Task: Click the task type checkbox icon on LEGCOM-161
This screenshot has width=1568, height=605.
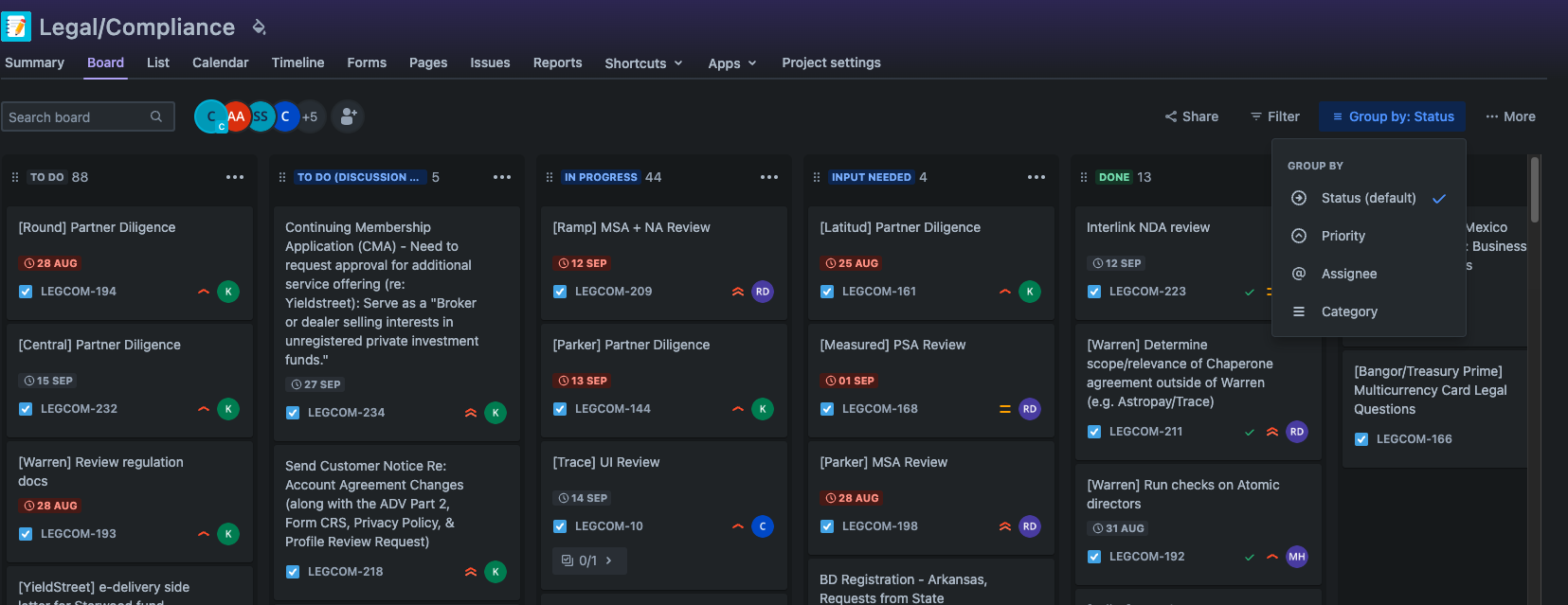Action: pyautogui.click(x=827, y=292)
